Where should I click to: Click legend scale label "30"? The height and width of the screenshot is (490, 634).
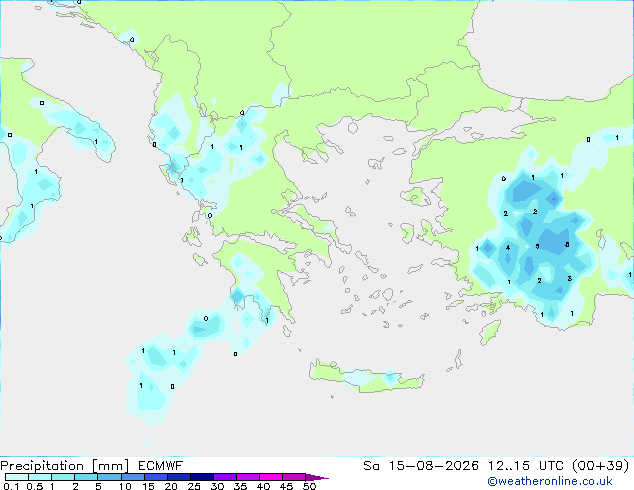pos(217,486)
